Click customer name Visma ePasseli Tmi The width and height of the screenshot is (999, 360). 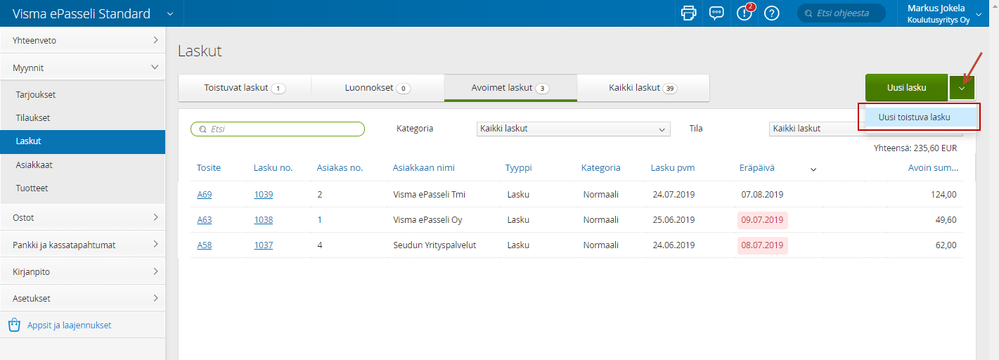[429, 194]
